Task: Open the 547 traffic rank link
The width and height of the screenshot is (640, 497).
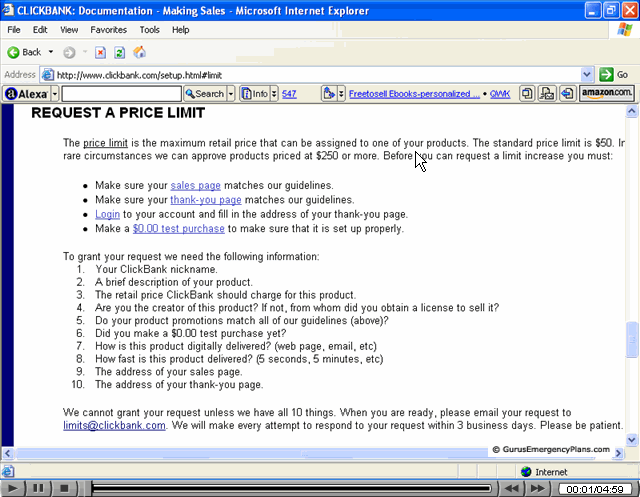Action: pos(289,94)
